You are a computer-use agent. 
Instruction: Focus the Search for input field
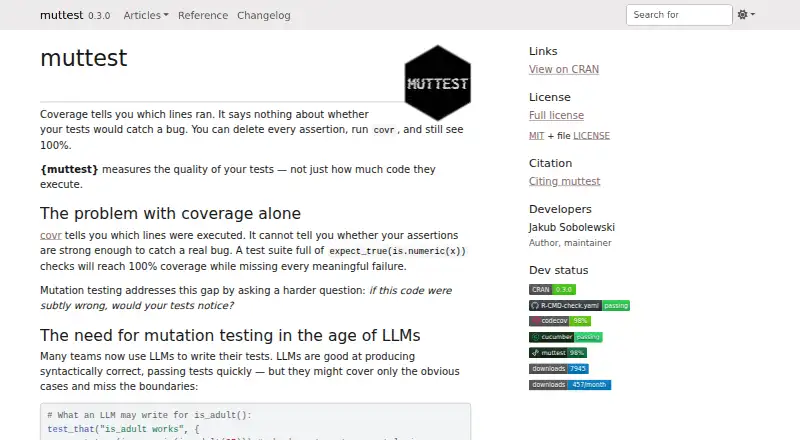[679, 15]
